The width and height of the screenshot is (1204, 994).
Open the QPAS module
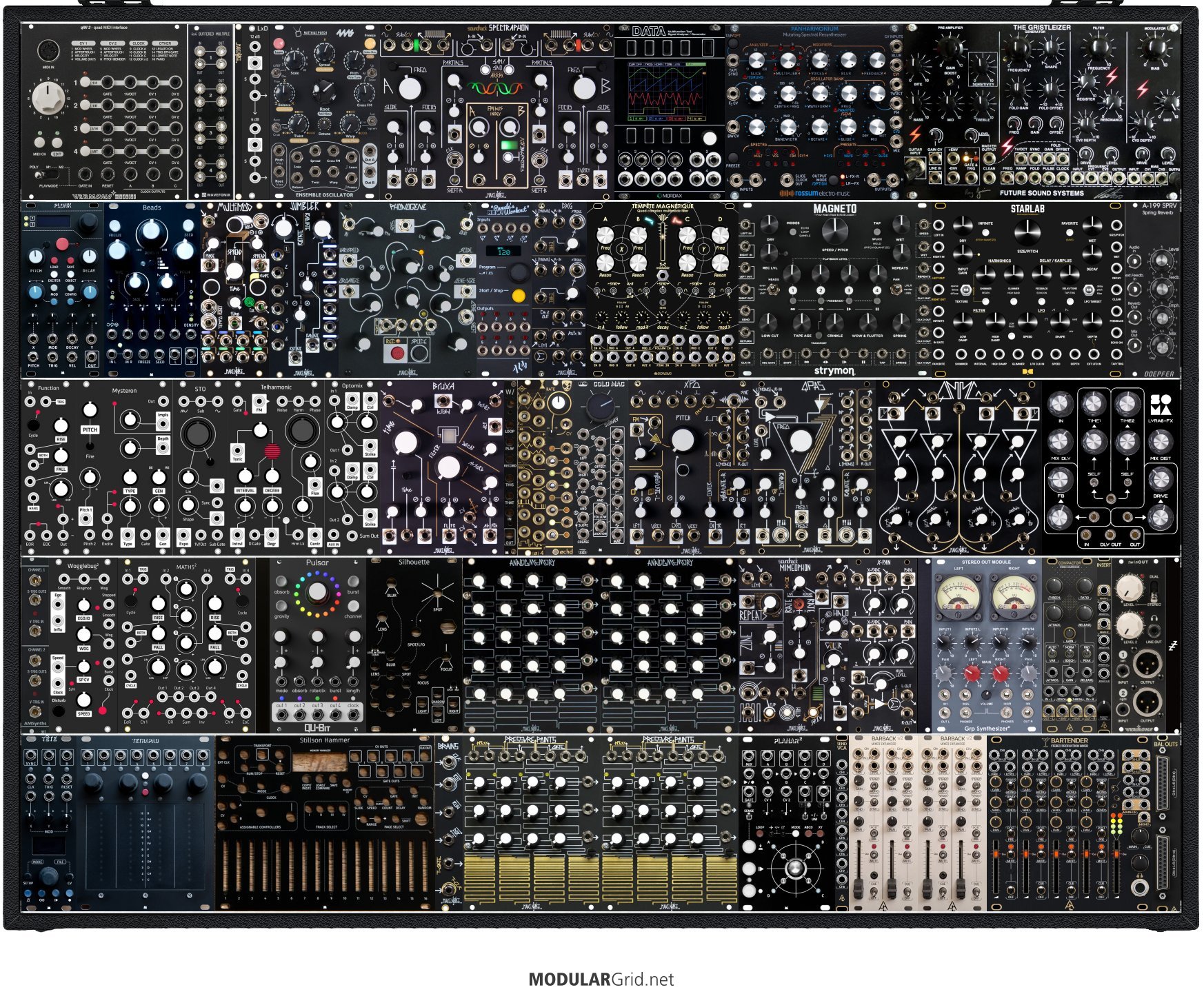814,467
